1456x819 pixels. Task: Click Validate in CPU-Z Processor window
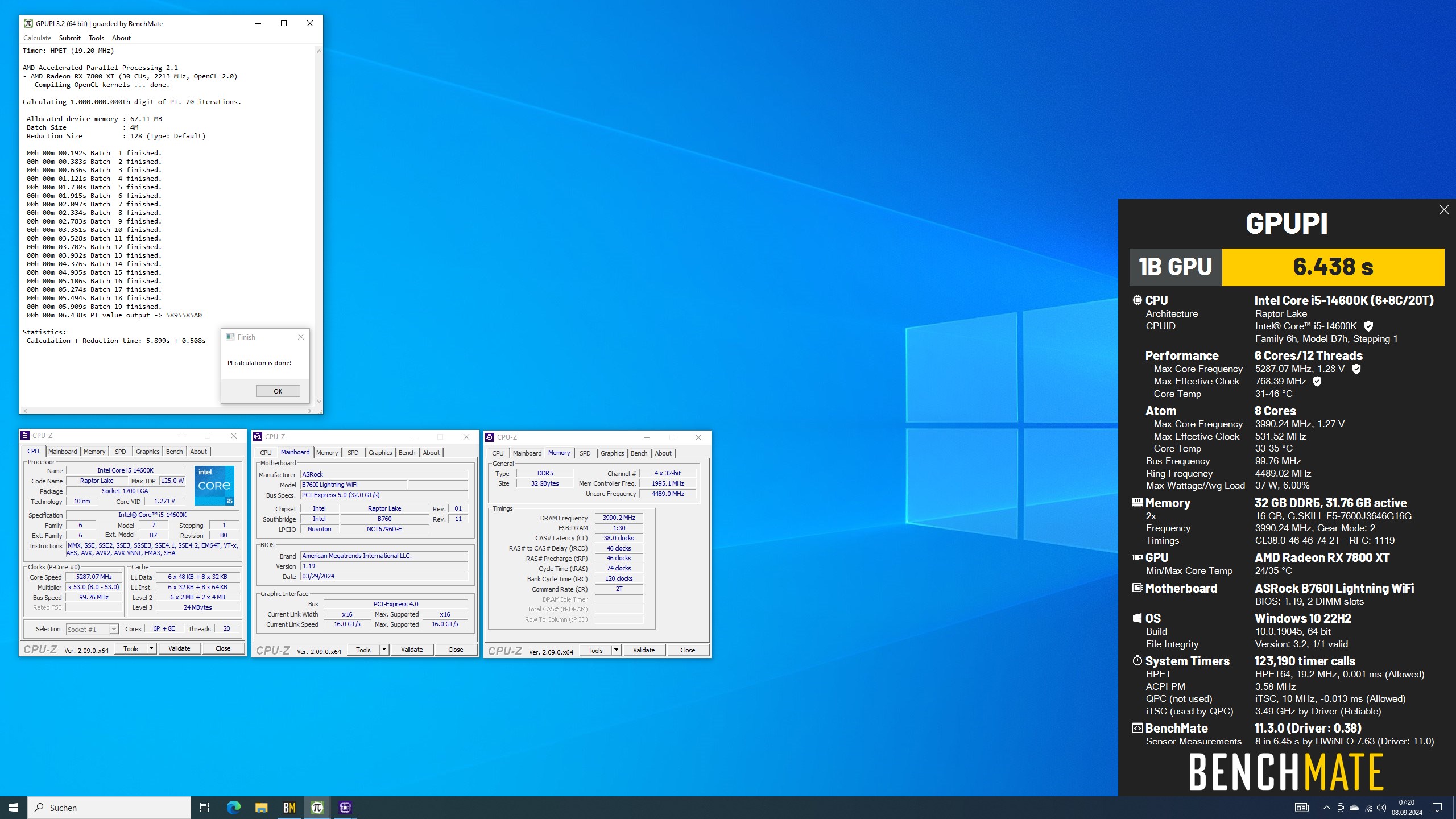(x=179, y=648)
